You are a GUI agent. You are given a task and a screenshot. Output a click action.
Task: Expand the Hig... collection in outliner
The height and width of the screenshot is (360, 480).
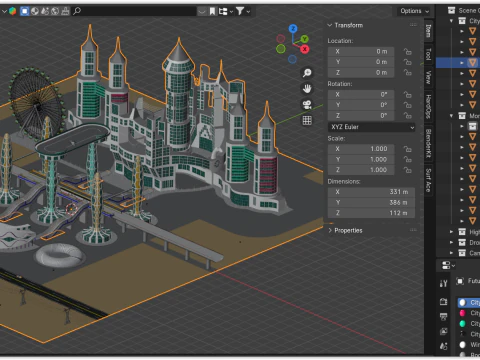click(451, 232)
